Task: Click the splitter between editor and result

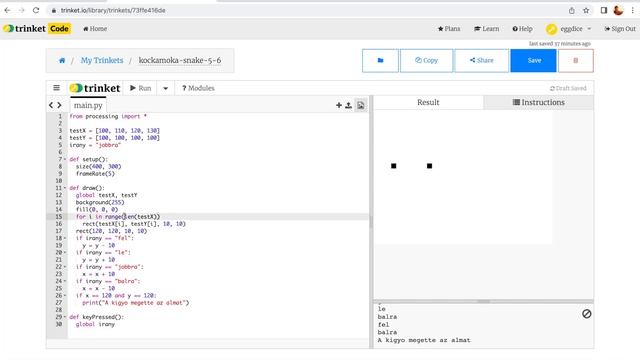Action: (371, 222)
